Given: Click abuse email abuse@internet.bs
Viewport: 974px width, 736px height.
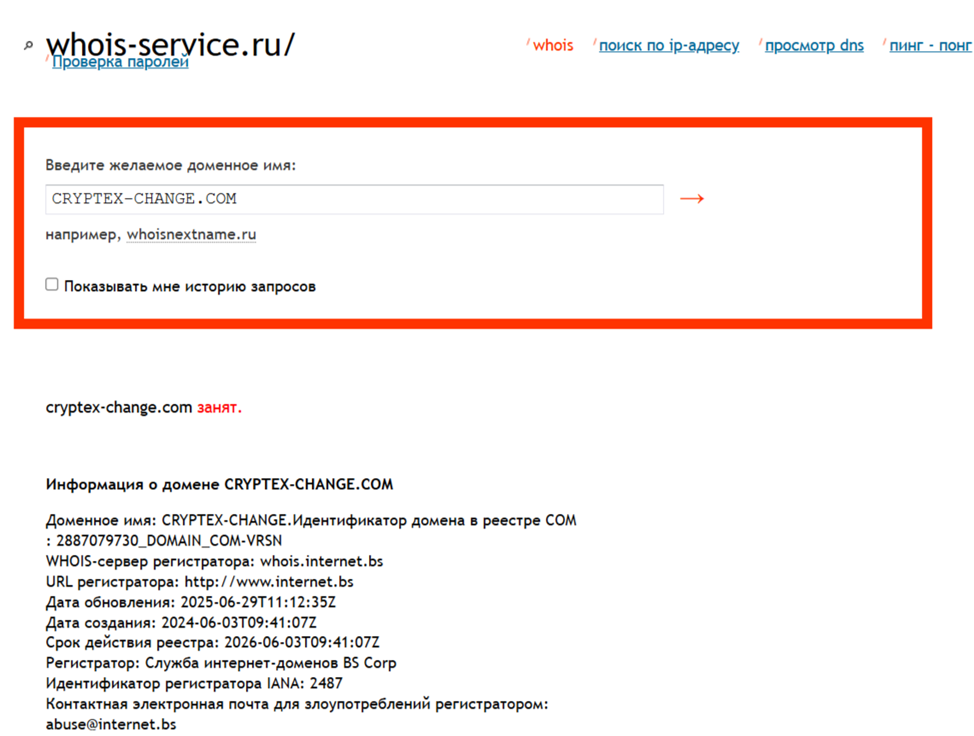Looking at the screenshot, I should click(111, 724).
